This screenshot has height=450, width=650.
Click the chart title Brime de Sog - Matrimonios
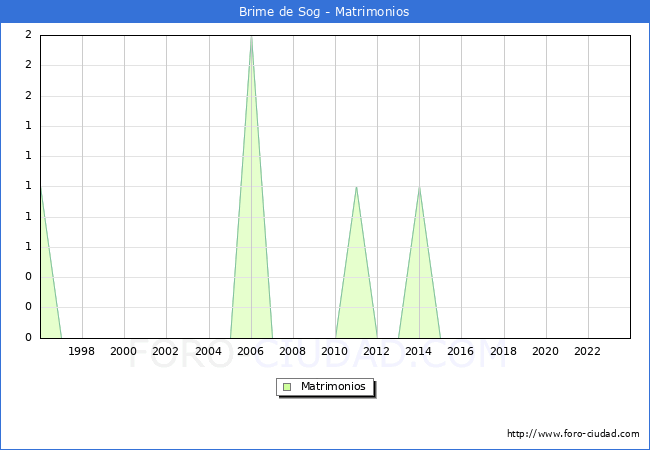[x=324, y=12]
